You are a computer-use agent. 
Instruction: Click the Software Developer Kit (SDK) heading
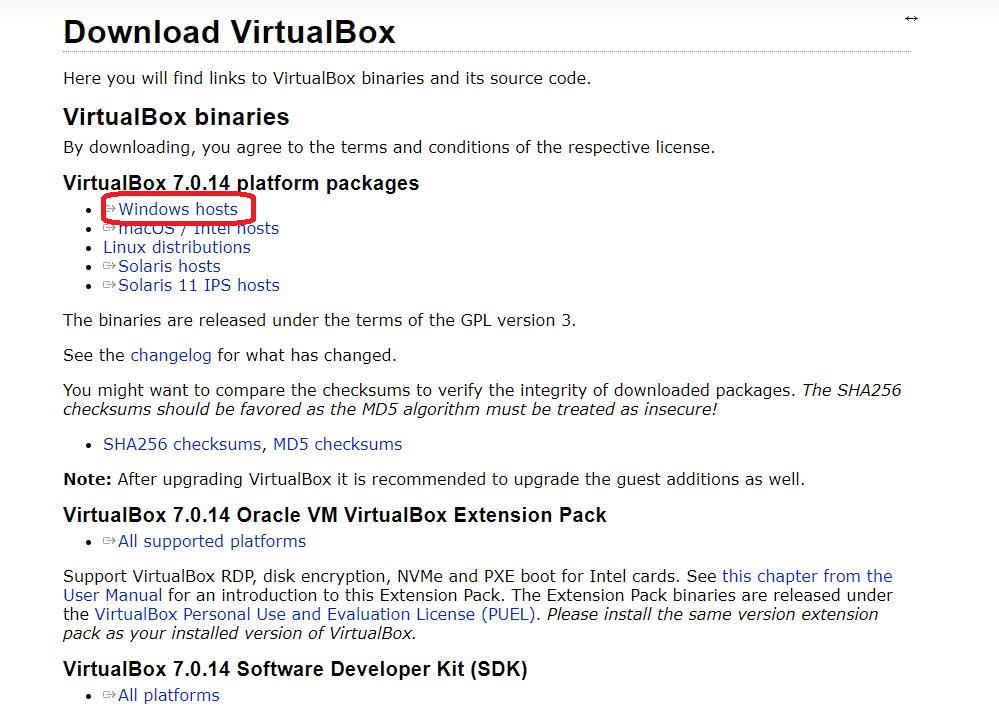click(x=295, y=669)
